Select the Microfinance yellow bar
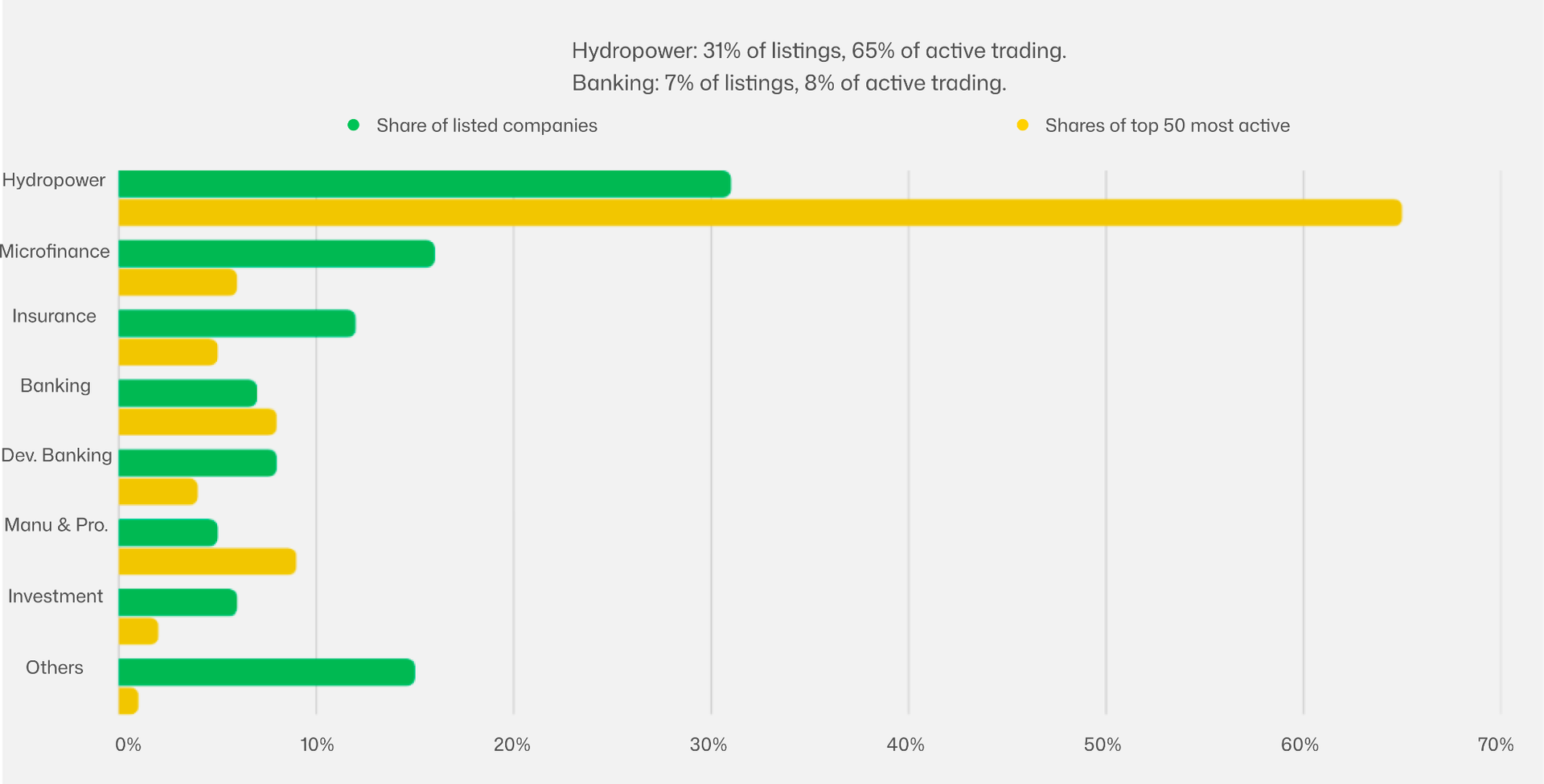The image size is (1544, 784). [177, 283]
